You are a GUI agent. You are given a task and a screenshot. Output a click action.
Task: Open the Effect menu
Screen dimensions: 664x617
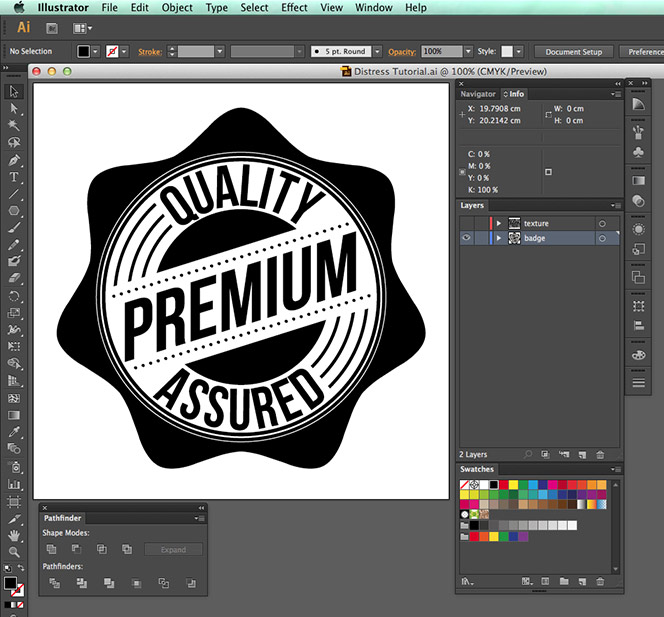point(294,8)
